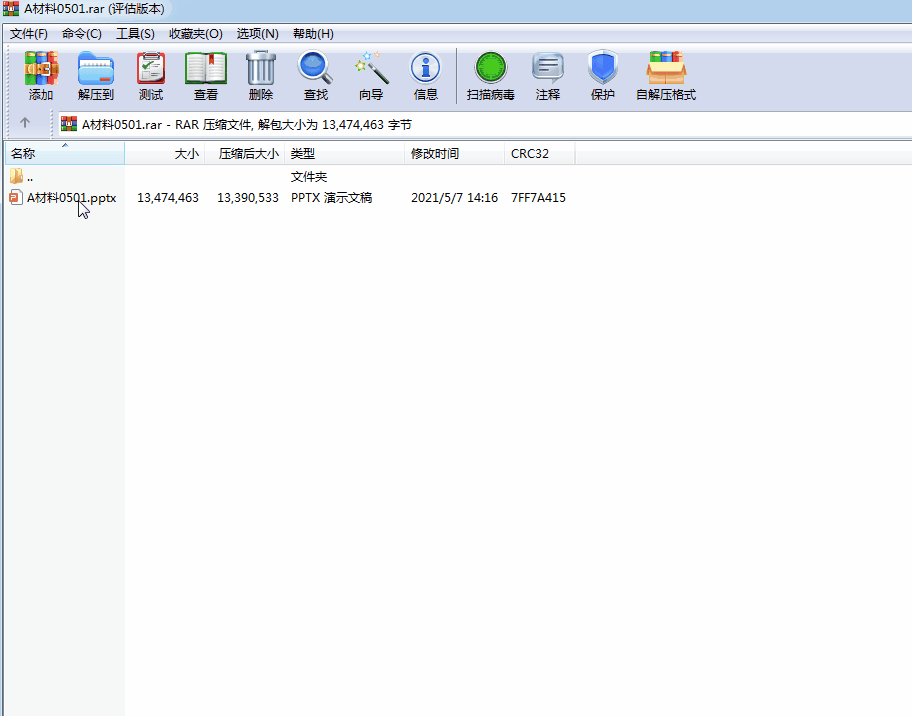The image size is (912, 716).
Task: Click packed size value 13,390,533
Action: pyautogui.click(x=248, y=198)
